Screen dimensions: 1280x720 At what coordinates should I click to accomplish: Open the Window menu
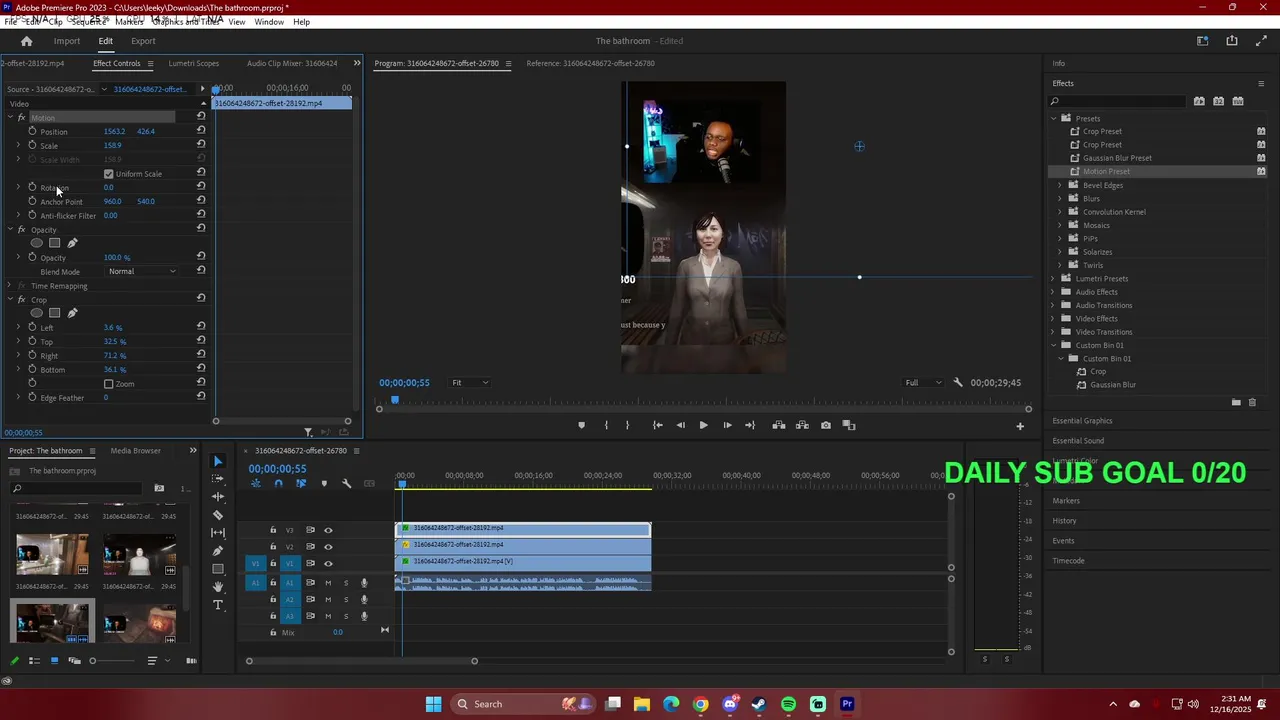tap(269, 22)
